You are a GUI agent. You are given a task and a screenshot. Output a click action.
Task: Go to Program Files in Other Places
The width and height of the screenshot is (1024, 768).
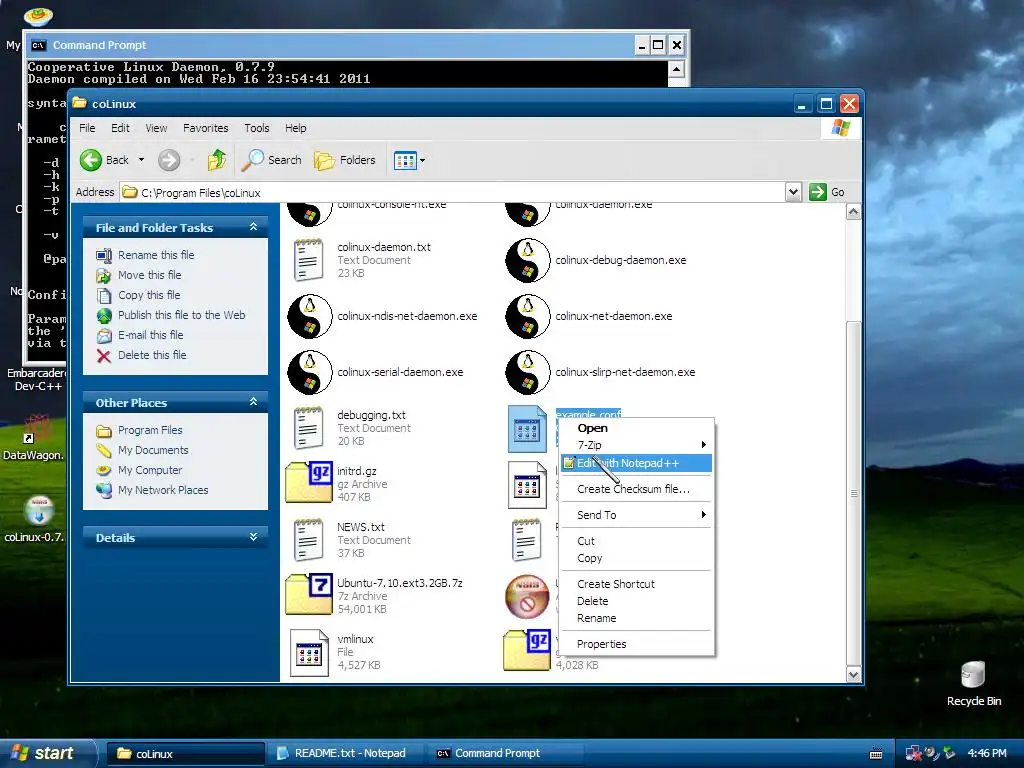click(x=150, y=430)
